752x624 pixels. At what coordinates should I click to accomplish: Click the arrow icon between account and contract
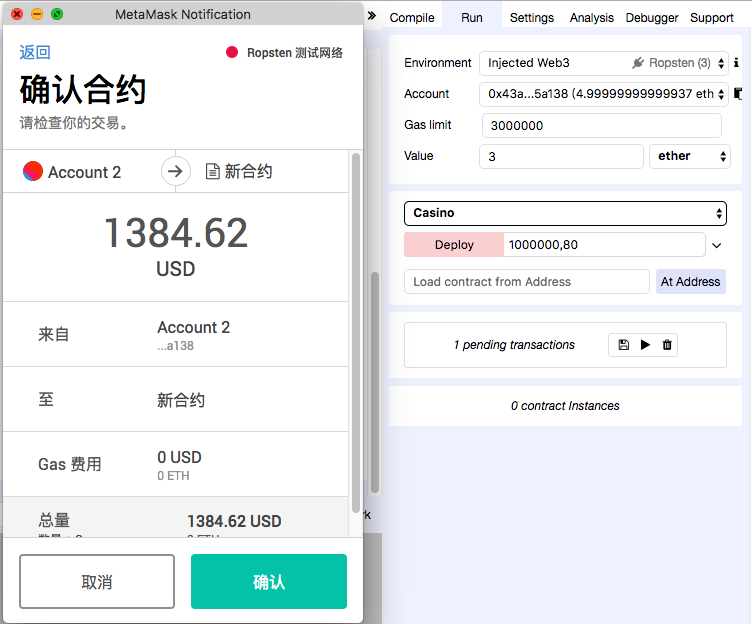[x=176, y=171]
